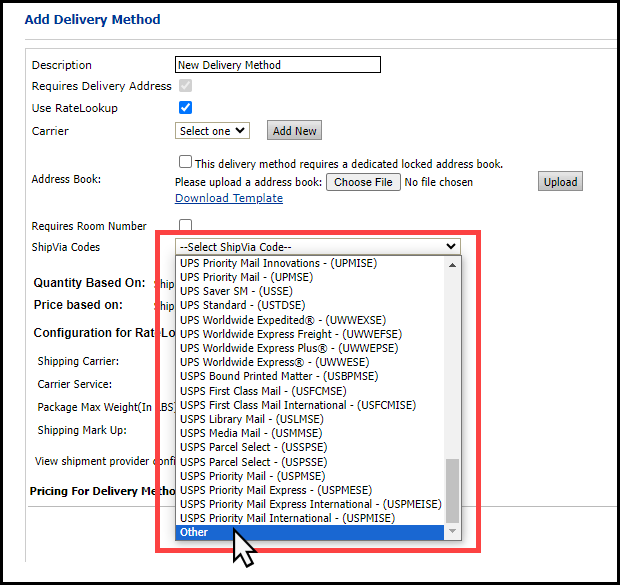Check dedicated locked address book option

coord(185,162)
